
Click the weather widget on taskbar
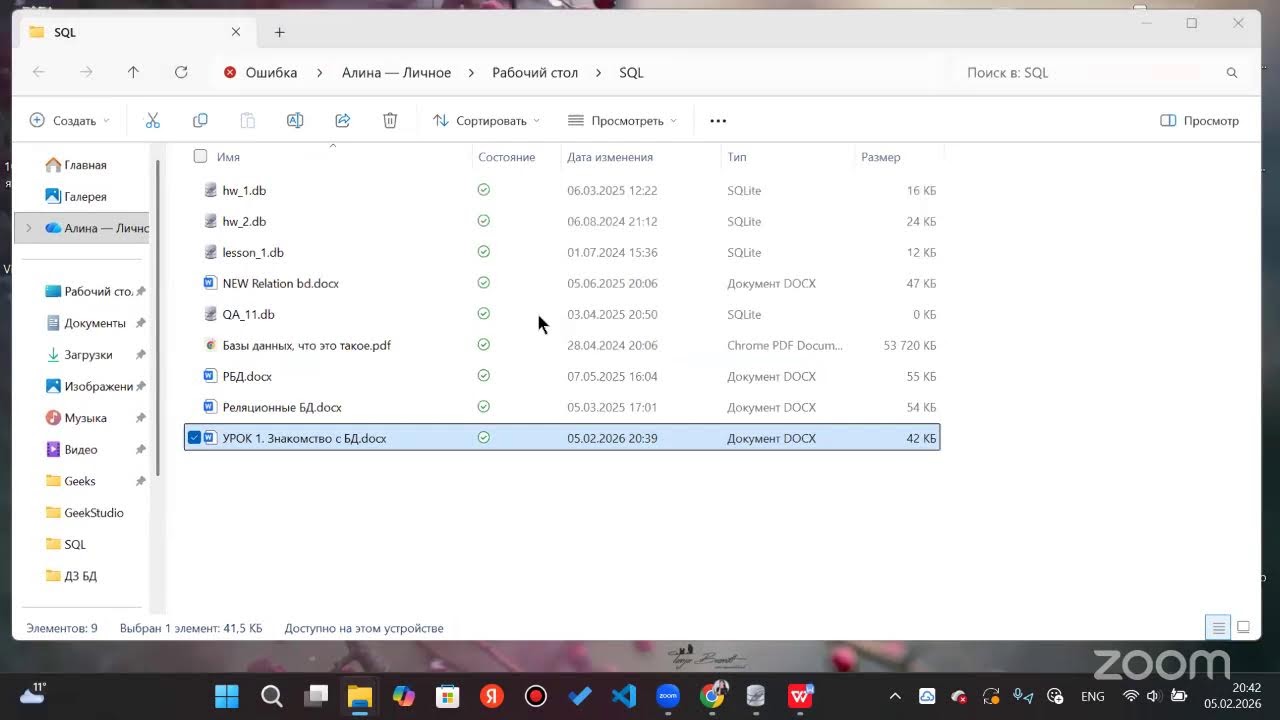32,694
